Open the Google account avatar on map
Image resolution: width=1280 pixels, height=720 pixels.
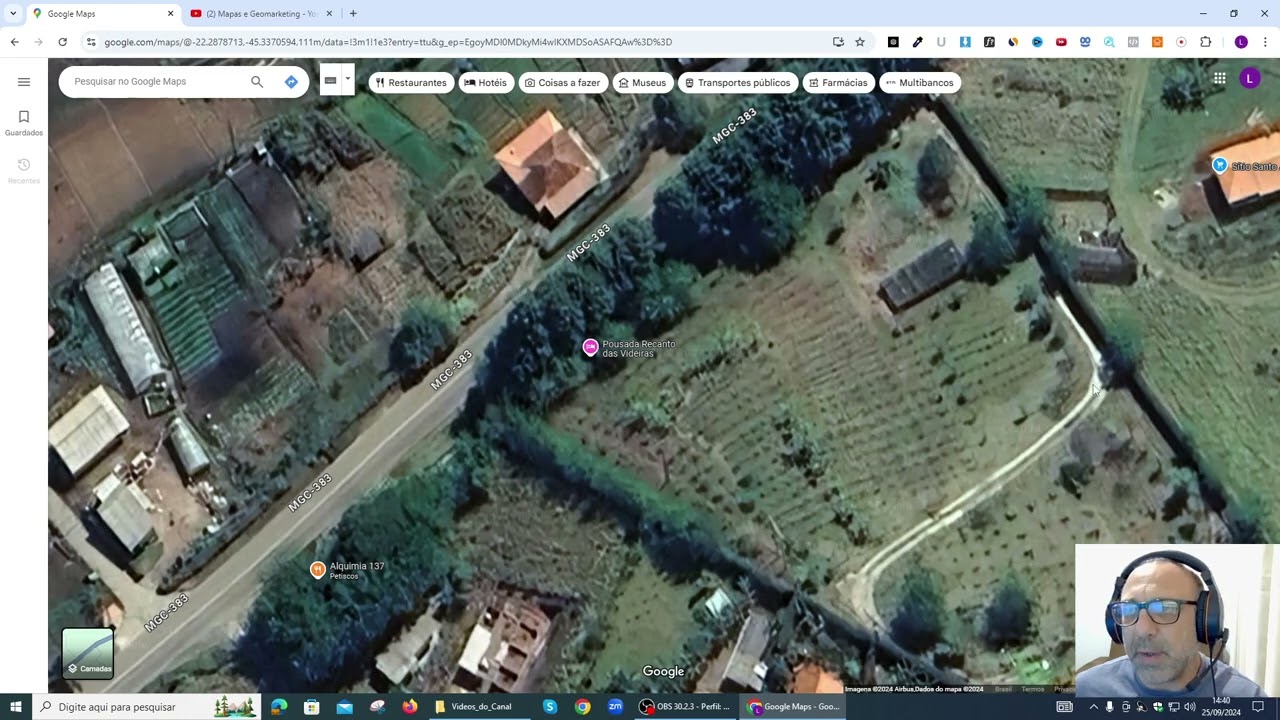tap(1250, 78)
